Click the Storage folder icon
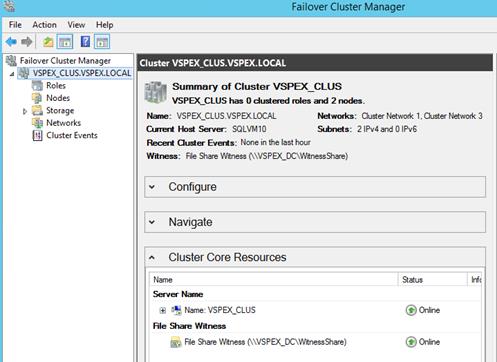Image resolution: width=497 pixels, height=362 pixels. pyautogui.click(x=37, y=110)
